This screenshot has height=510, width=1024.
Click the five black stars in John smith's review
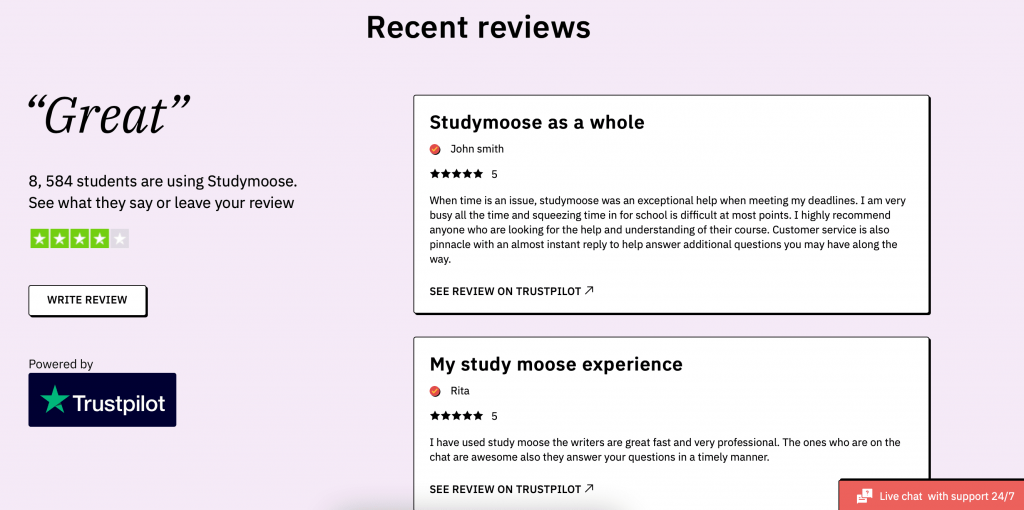click(456, 174)
